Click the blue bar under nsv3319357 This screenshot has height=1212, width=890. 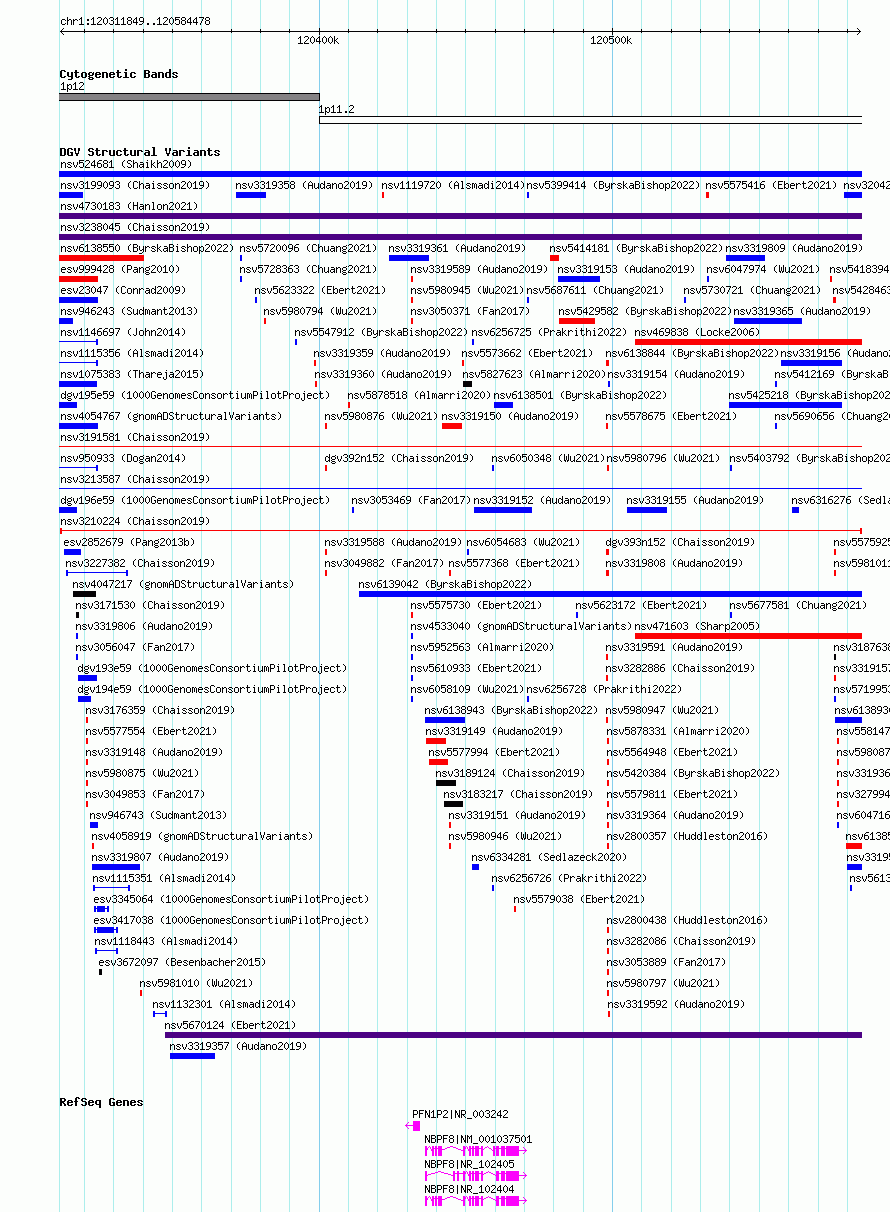192,1056
